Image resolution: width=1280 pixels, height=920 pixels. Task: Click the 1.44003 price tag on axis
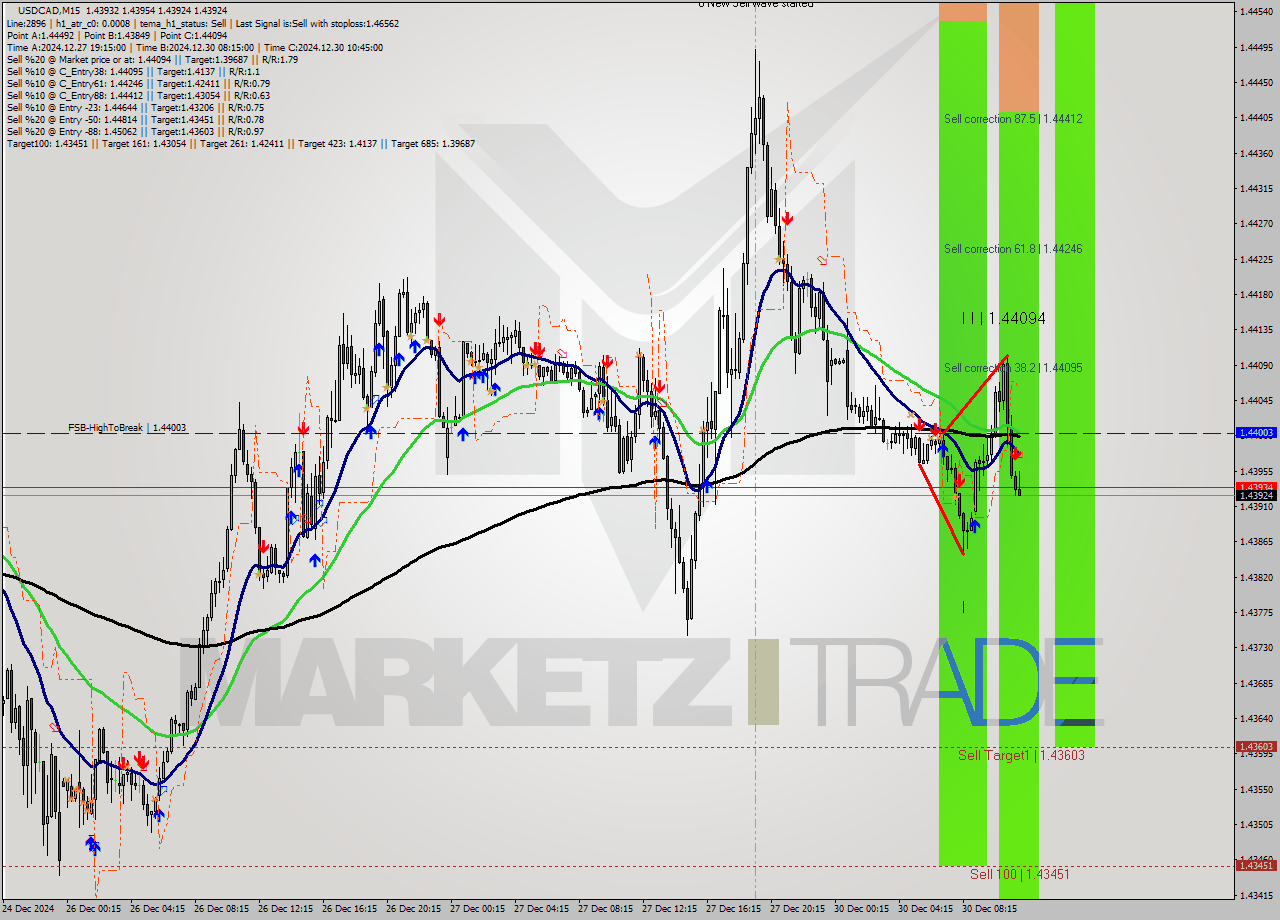(1256, 433)
